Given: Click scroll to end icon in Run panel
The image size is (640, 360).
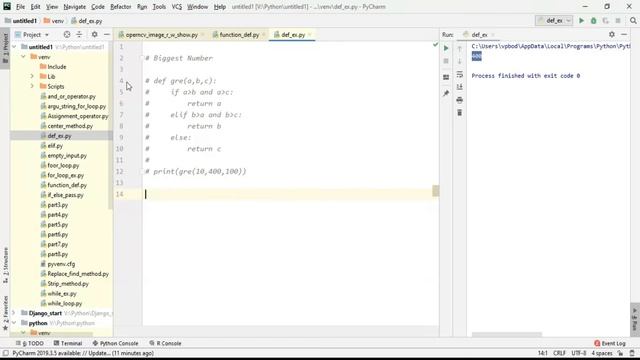Looking at the screenshot, I should click(460, 87).
